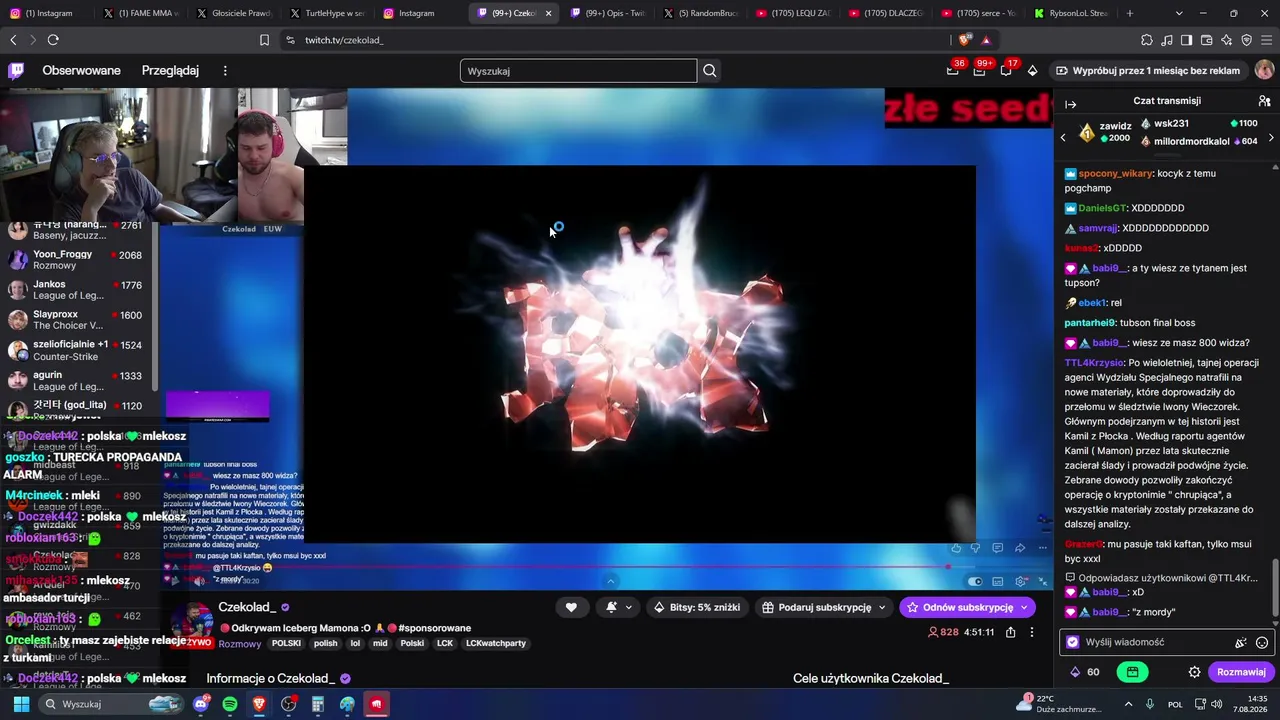Click the POLSKI stream tag
The image size is (1280, 720).
pos(286,643)
